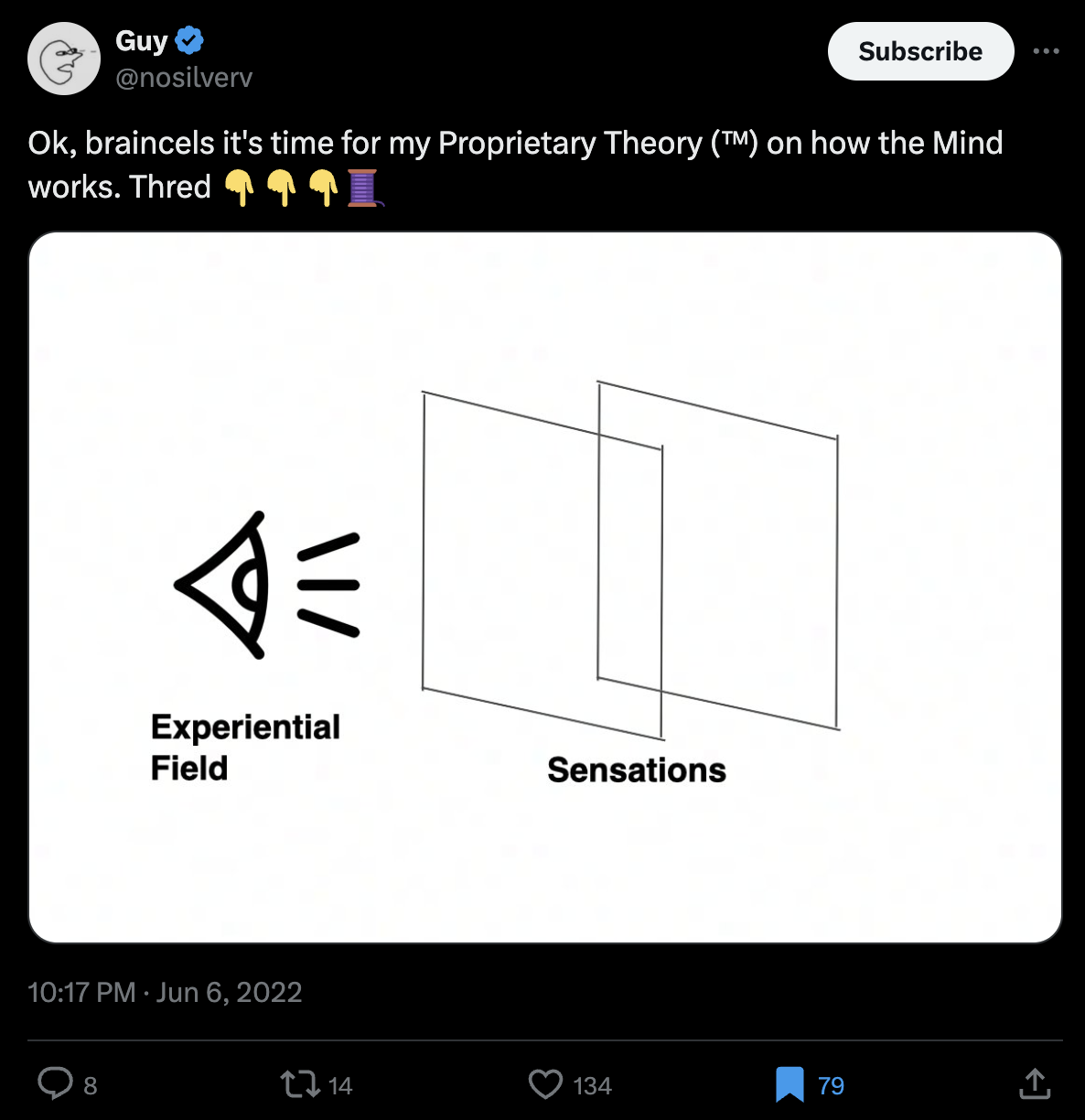Open the tweet timestamp Jun 6, 2022
Image resolution: width=1085 pixels, height=1120 pixels.
(165, 992)
